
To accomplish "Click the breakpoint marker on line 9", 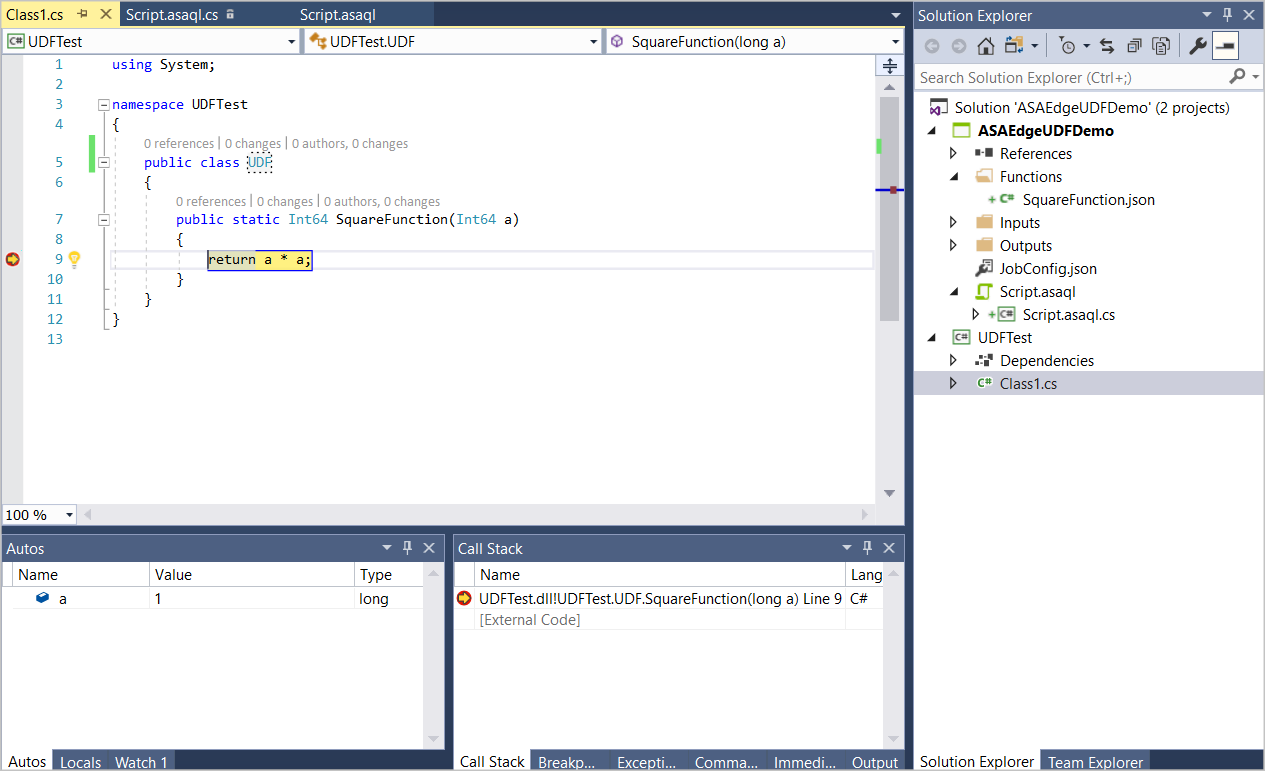I will point(13,258).
